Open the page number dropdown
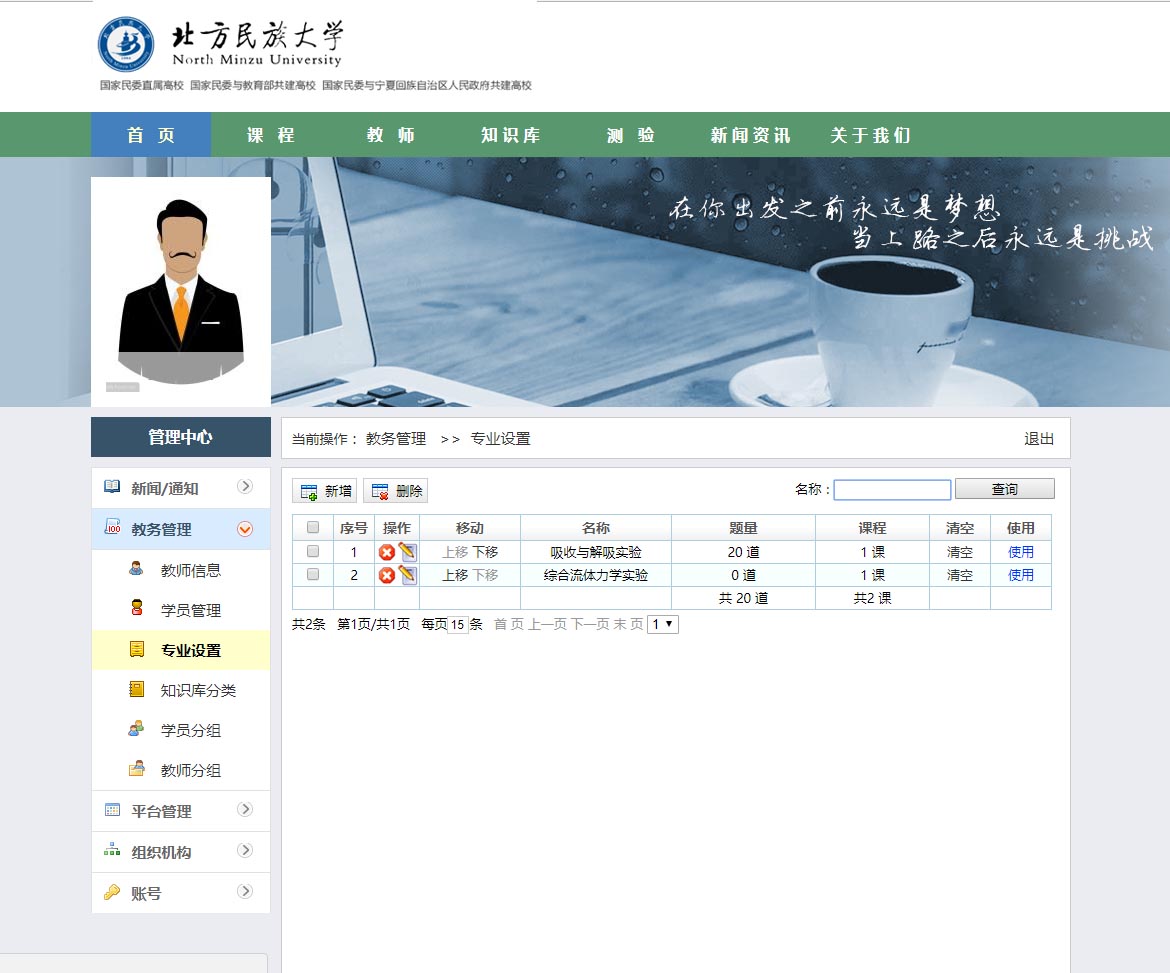This screenshot has height=973, width=1170. [663, 624]
